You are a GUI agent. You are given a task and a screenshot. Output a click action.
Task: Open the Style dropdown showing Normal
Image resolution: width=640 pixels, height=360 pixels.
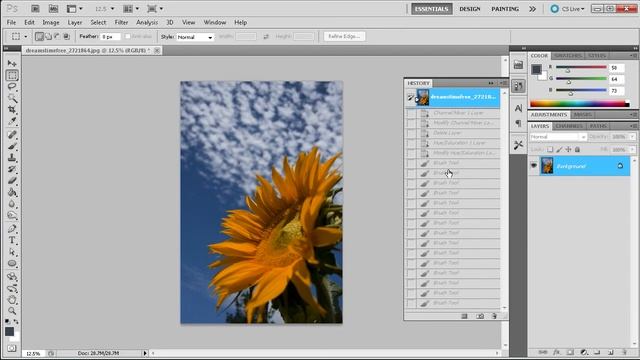click(x=195, y=37)
